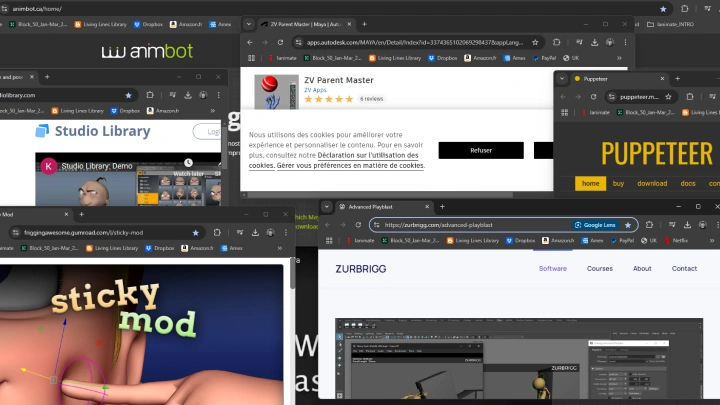Click Dropbox bookmark in animbot window
Viewport: 720px width, 405px height.
click(148, 24)
